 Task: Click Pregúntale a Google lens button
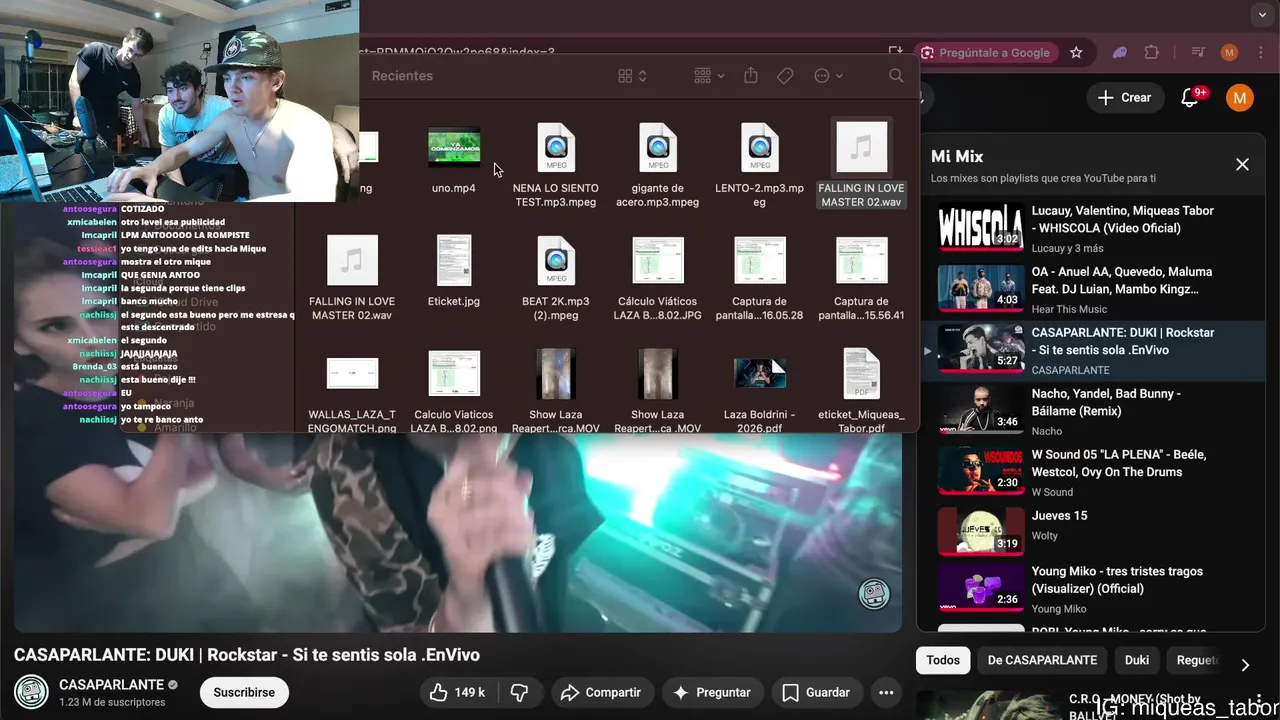coord(985,52)
